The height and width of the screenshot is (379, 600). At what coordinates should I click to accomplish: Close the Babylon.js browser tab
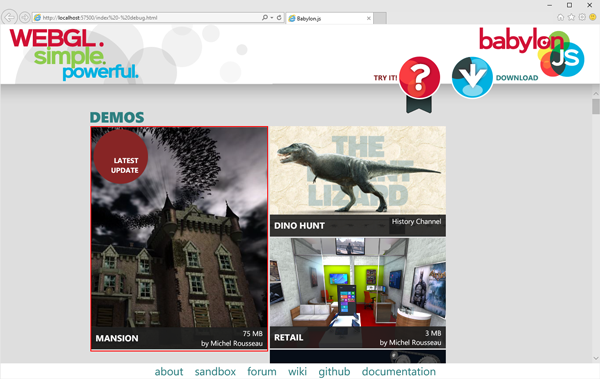pos(368,18)
